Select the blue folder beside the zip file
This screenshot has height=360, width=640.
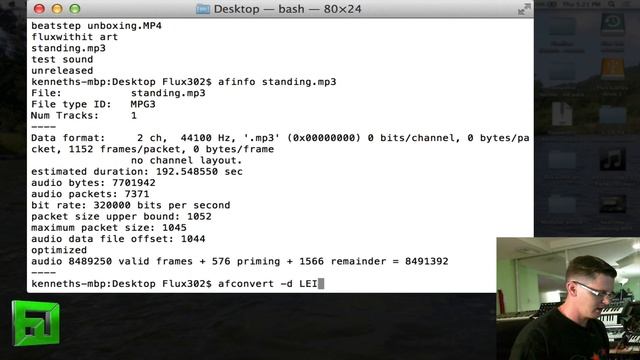click(x=612, y=116)
